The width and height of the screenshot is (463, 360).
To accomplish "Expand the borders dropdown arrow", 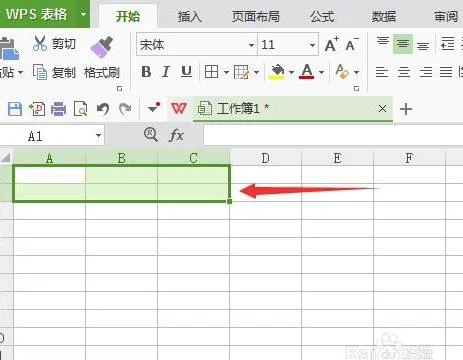I will tap(226, 72).
